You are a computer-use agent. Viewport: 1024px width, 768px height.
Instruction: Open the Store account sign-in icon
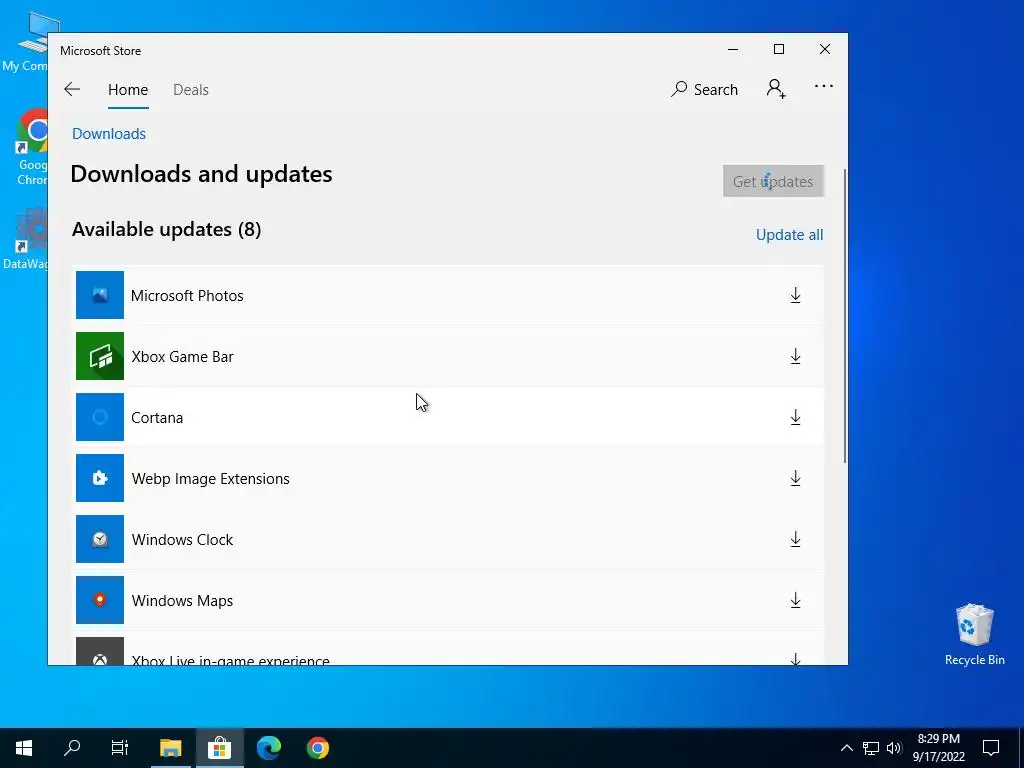[776, 89]
